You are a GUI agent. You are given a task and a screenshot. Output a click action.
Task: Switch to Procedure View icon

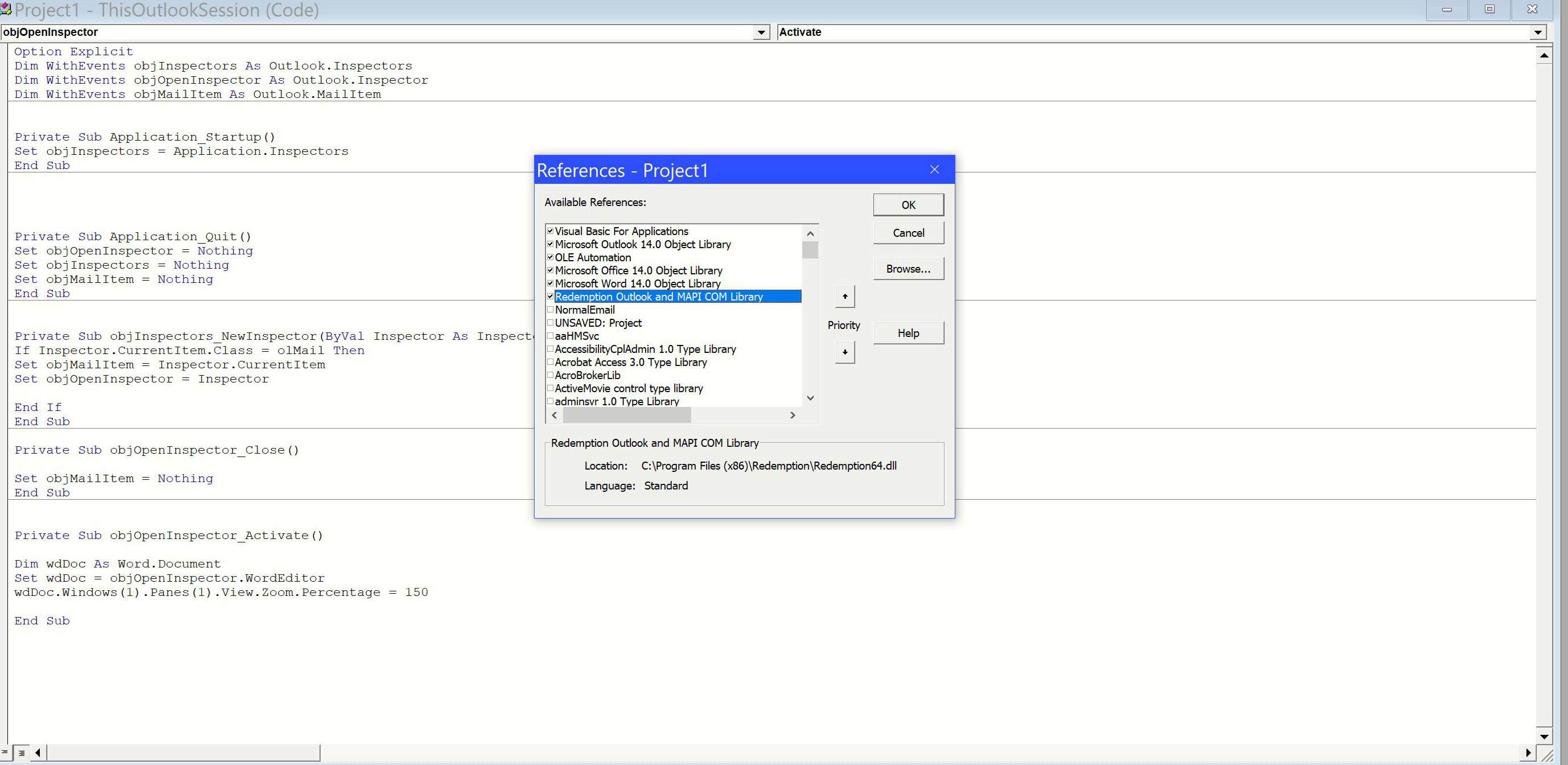[5, 753]
